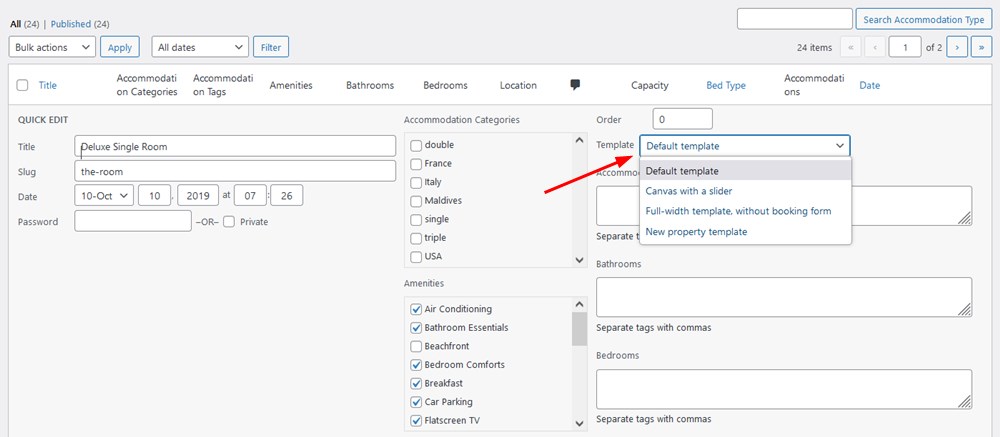Click the Bedrooms tags text area
The image size is (1000, 437).
[784, 389]
